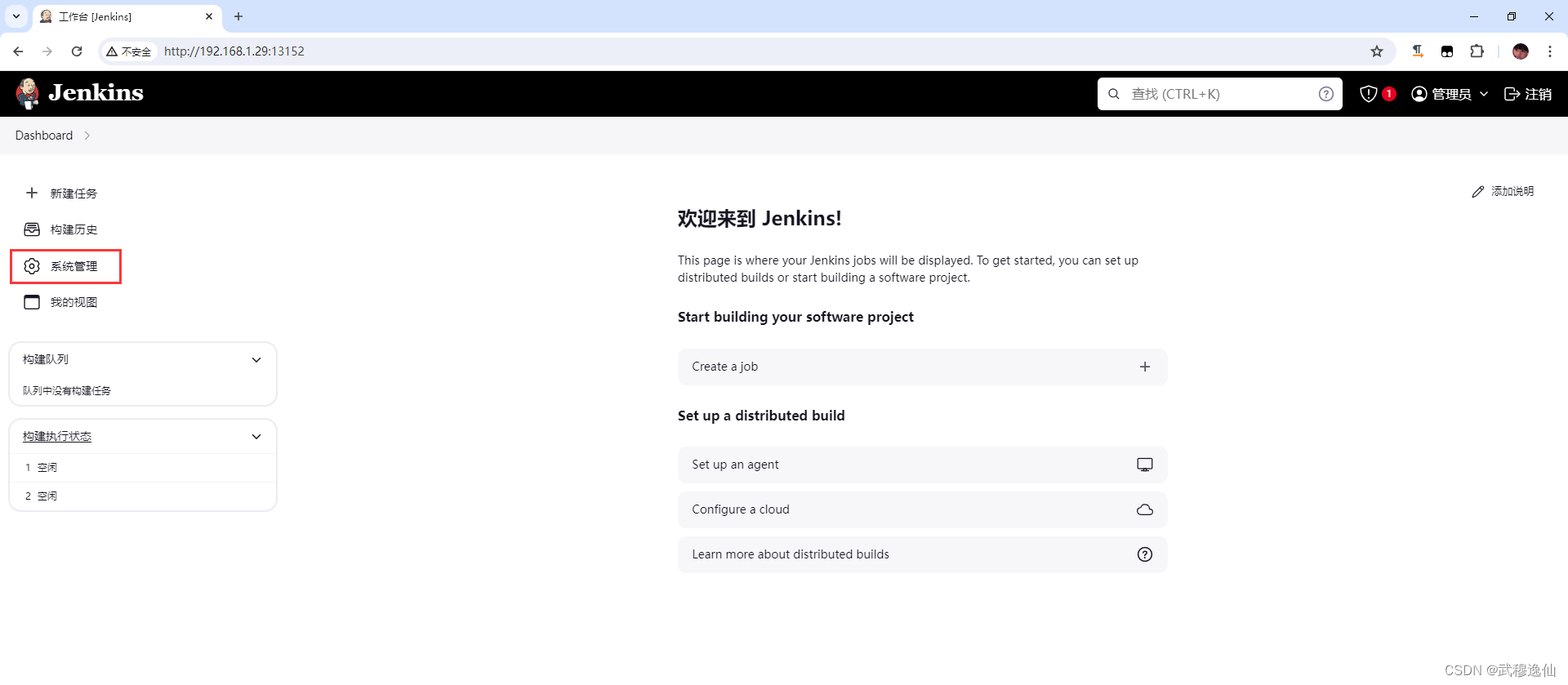This screenshot has height=685, width=1568.
Task: Click the dark square extension icon in toolbar
Action: pyautogui.click(x=1447, y=51)
